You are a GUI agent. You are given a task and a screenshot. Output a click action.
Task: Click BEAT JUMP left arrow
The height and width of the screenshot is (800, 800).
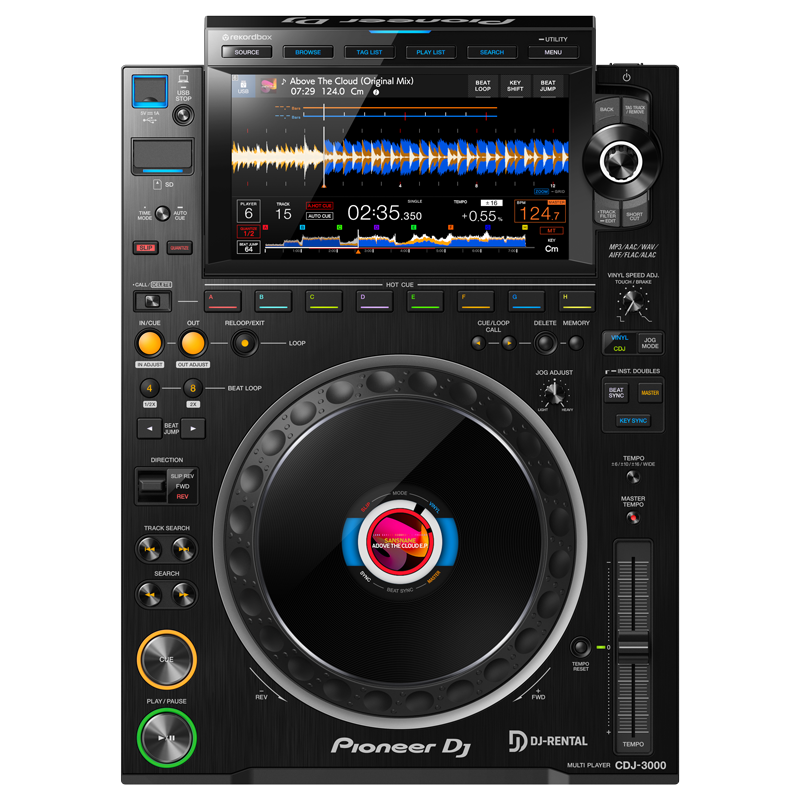click(x=149, y=429)
